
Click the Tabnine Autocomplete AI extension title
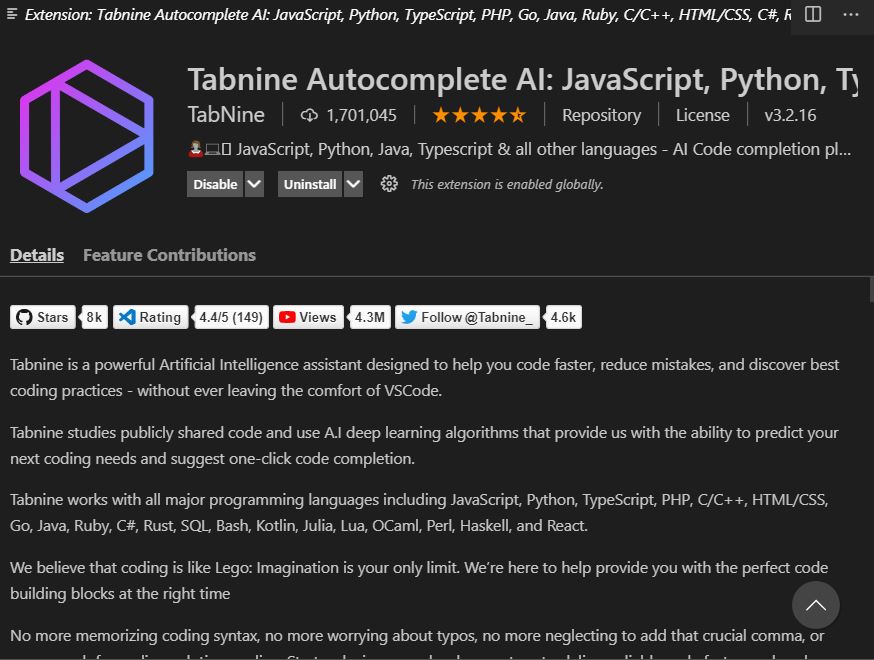coord(522,79)
